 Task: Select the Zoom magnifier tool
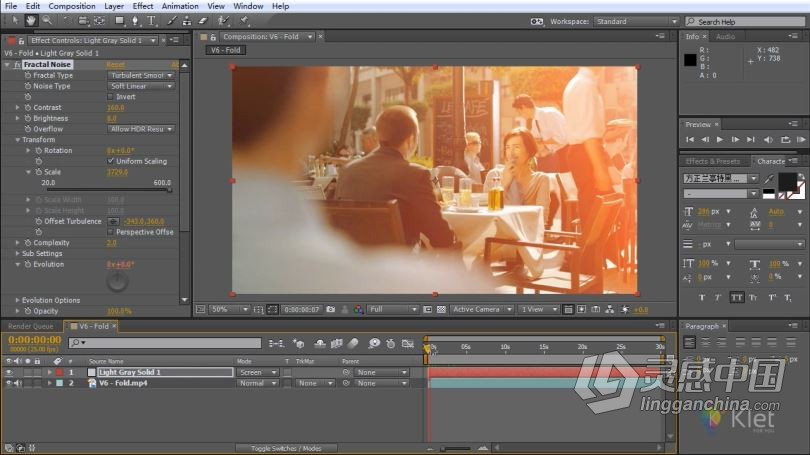(x=47, y=21)
